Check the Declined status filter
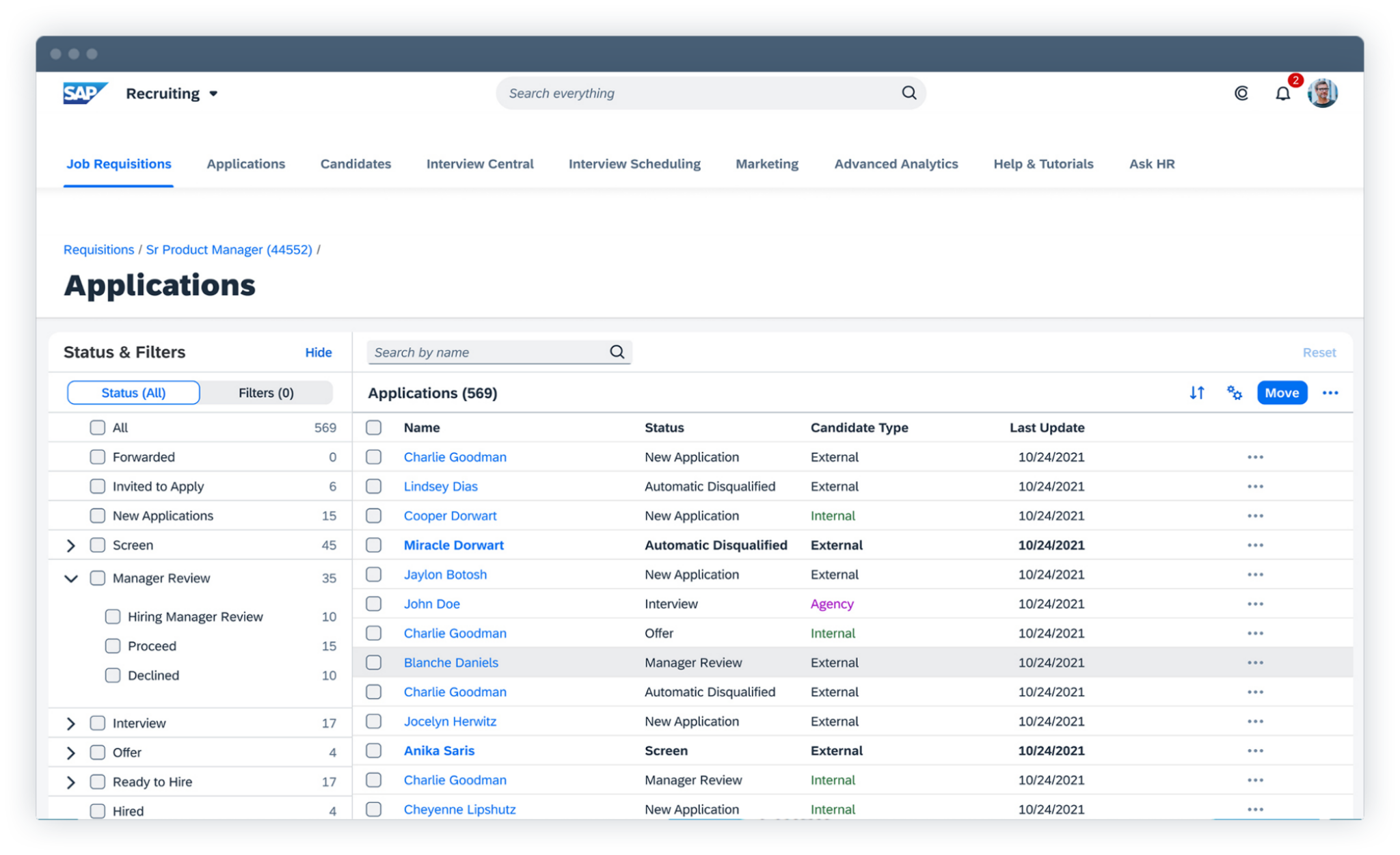The image size is (1400, 855). [x=113, y=676]
